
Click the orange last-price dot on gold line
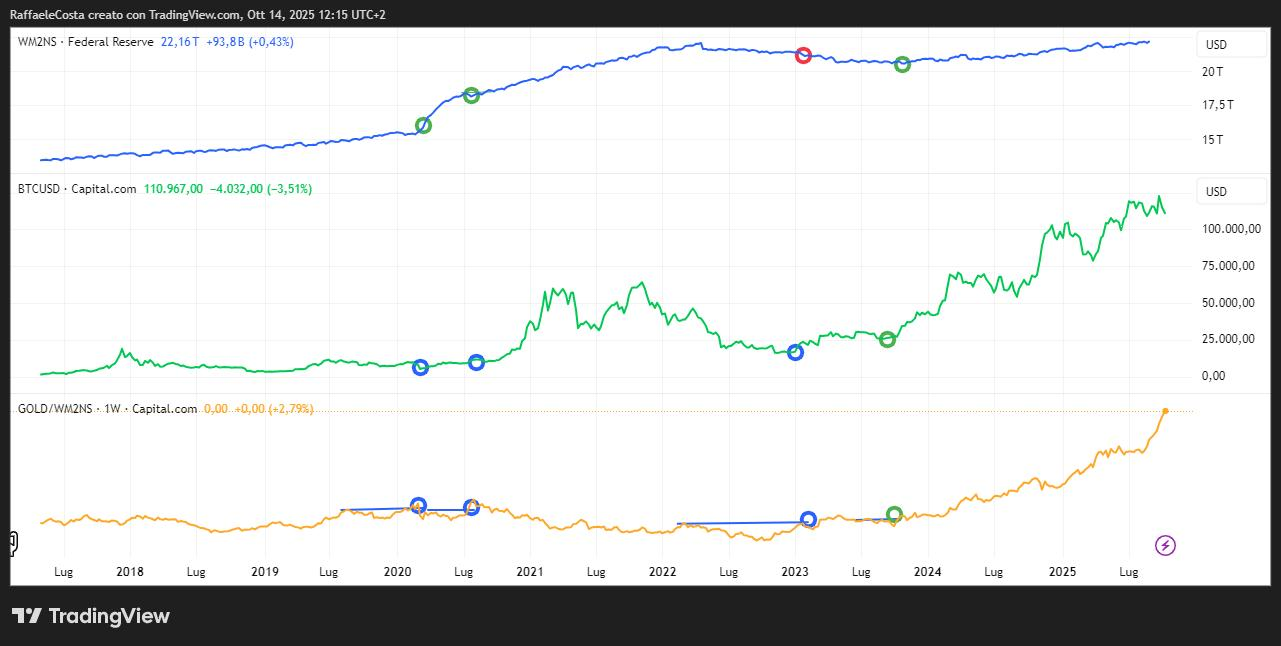tap(1165, 411)
